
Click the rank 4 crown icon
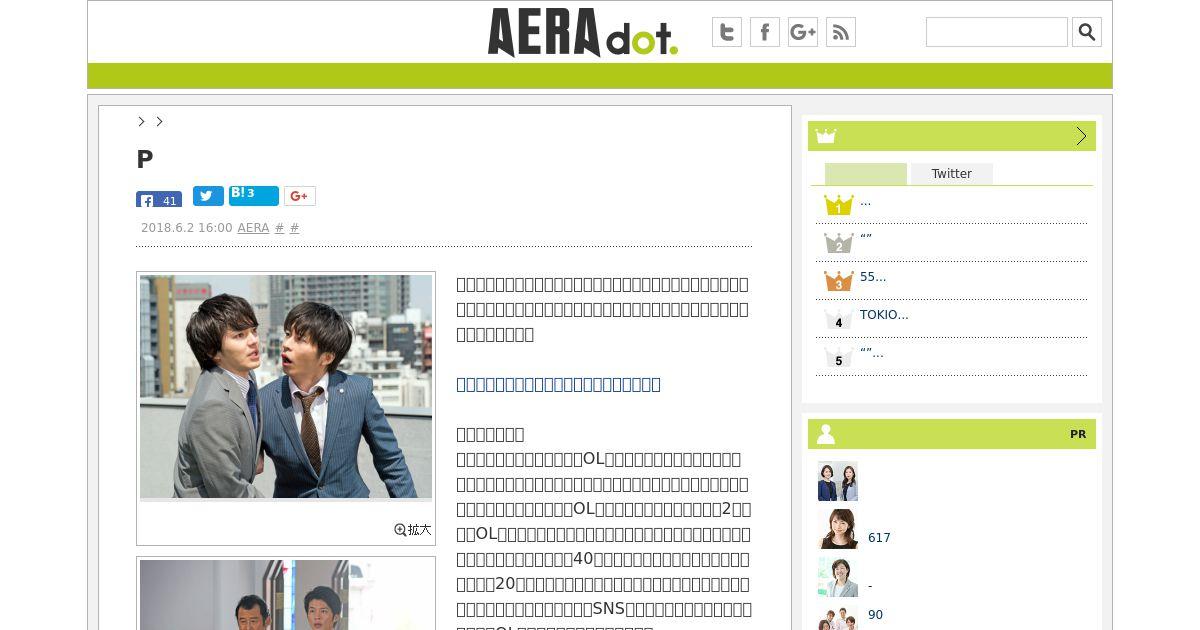(838, 319)
